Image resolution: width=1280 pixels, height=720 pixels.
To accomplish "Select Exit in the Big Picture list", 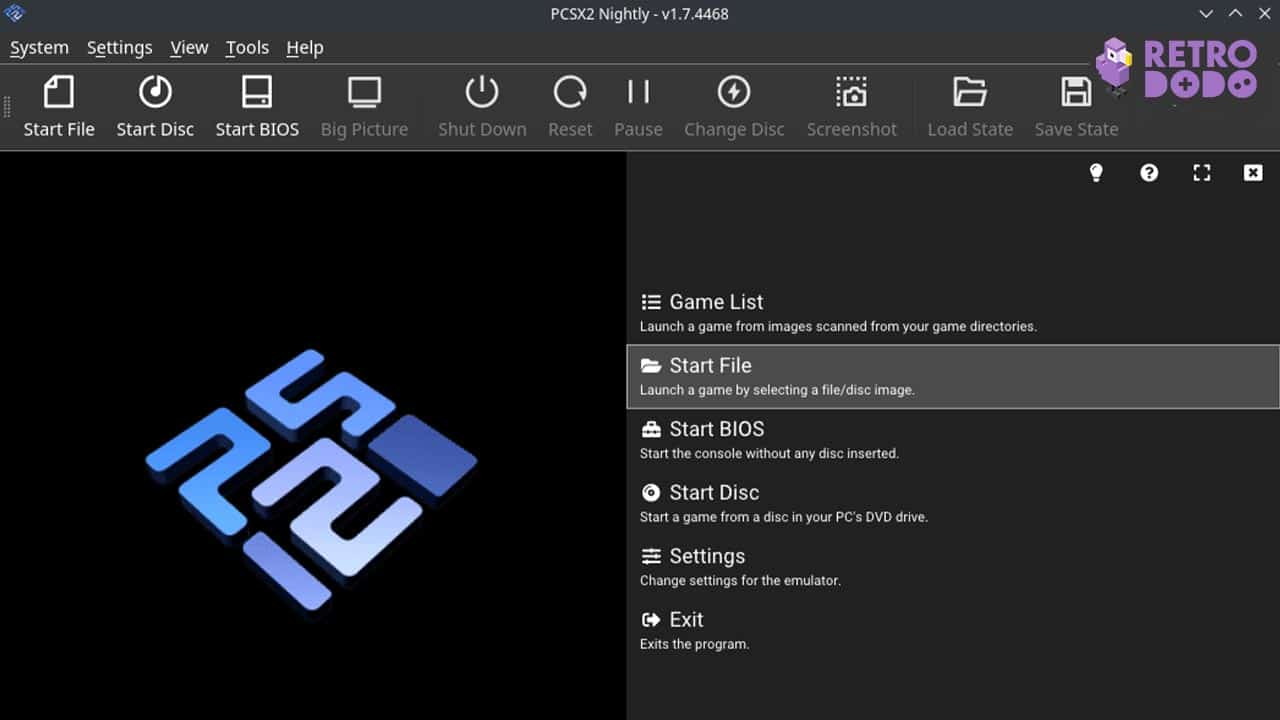I will 953,631.
